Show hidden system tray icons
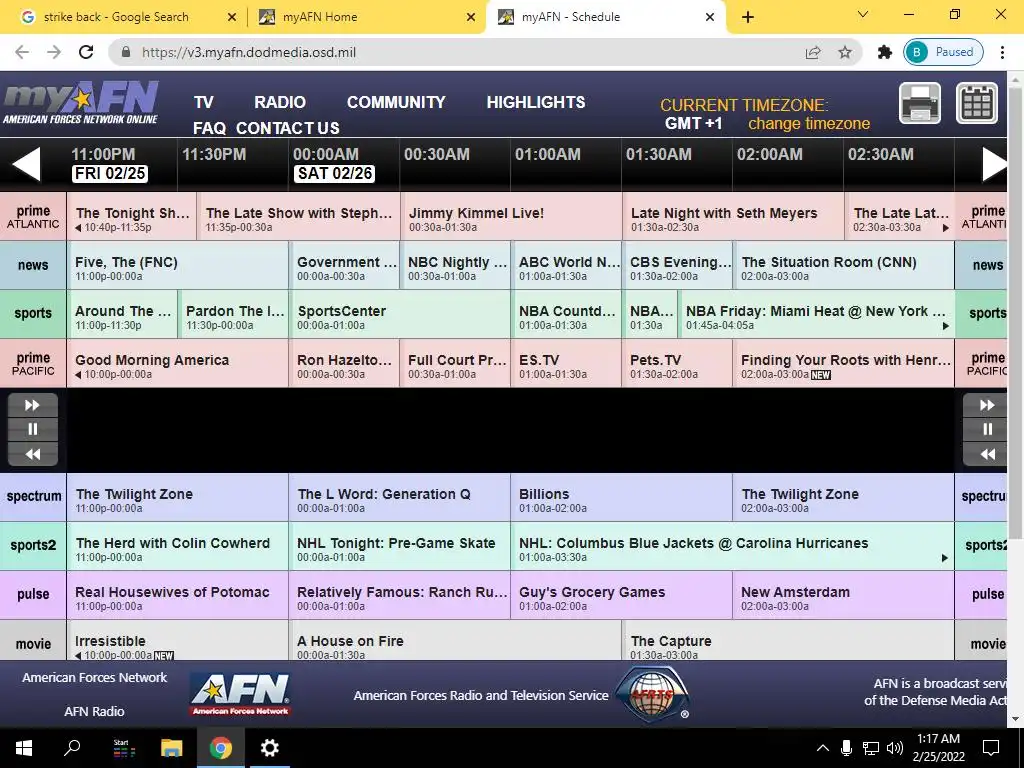 coord(823,748)
